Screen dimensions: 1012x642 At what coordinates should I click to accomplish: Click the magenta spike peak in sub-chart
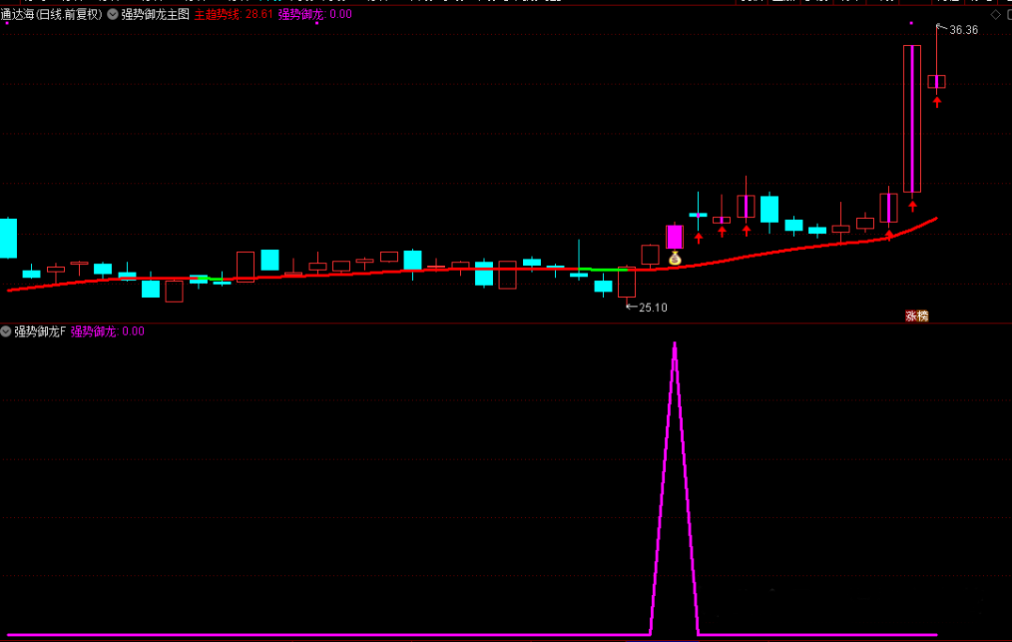(x=675, y=345)
